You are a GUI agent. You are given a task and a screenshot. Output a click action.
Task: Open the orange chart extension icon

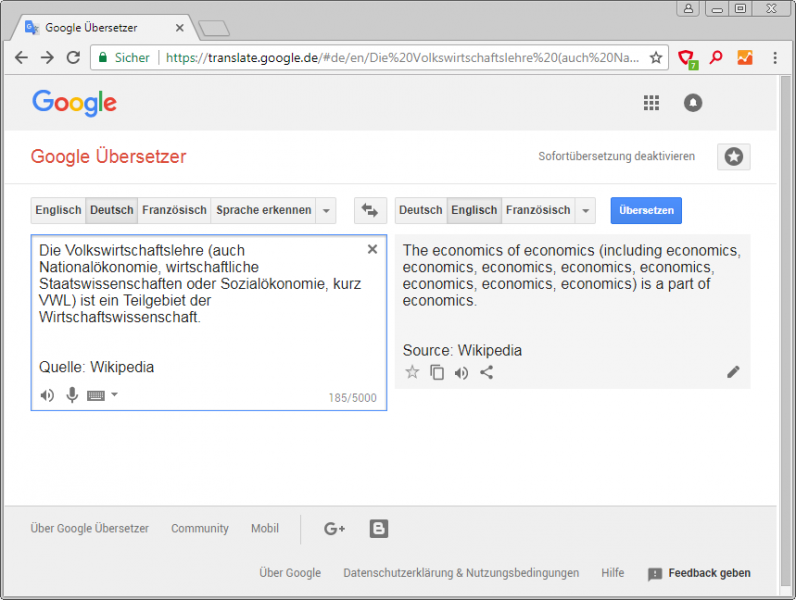click(745, 57)
